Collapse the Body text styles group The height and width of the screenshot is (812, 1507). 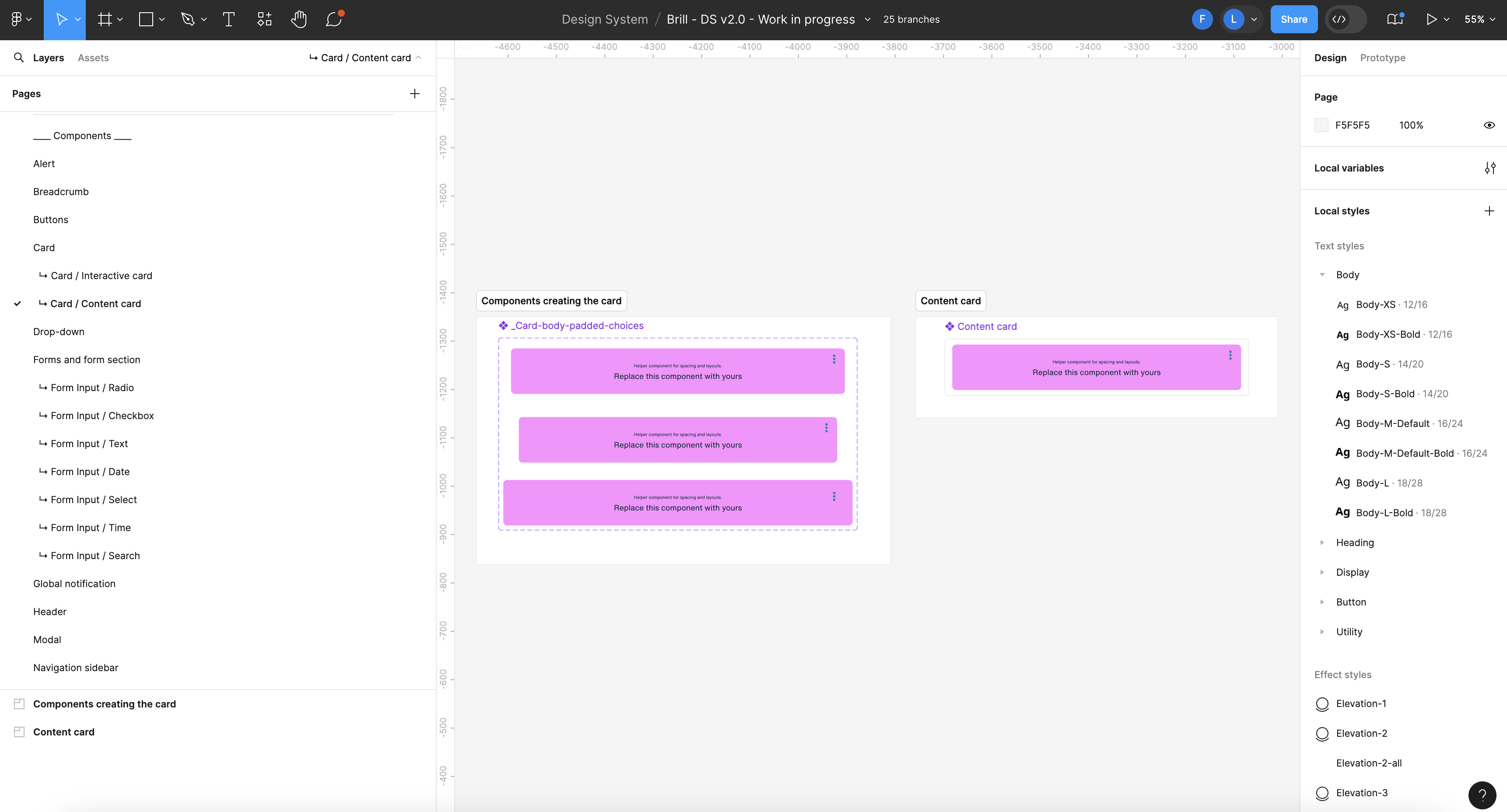click(x=1323, y=274)
